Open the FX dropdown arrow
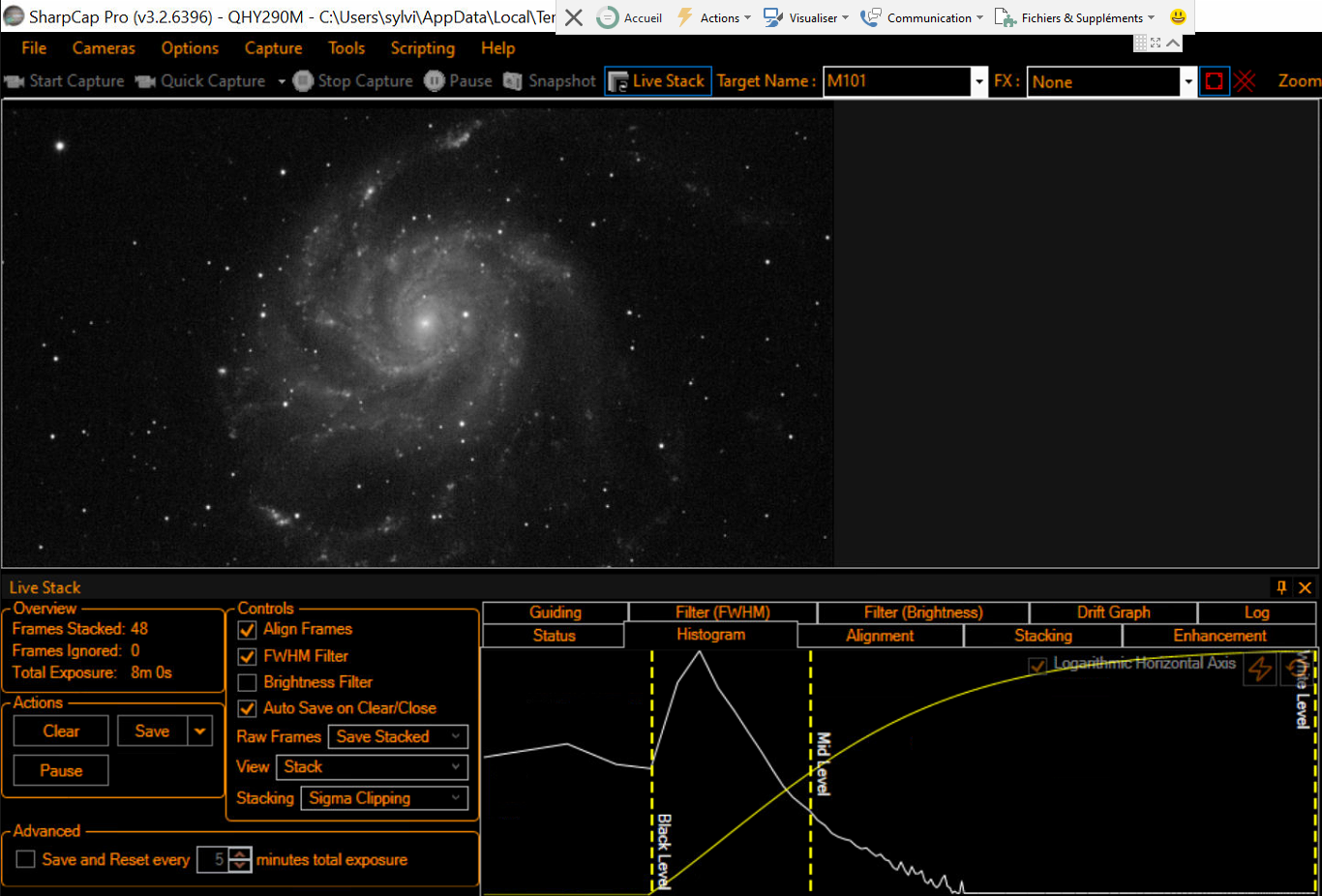The width and height of the screenshot is (1322, 896). (x=1188, y=82)
